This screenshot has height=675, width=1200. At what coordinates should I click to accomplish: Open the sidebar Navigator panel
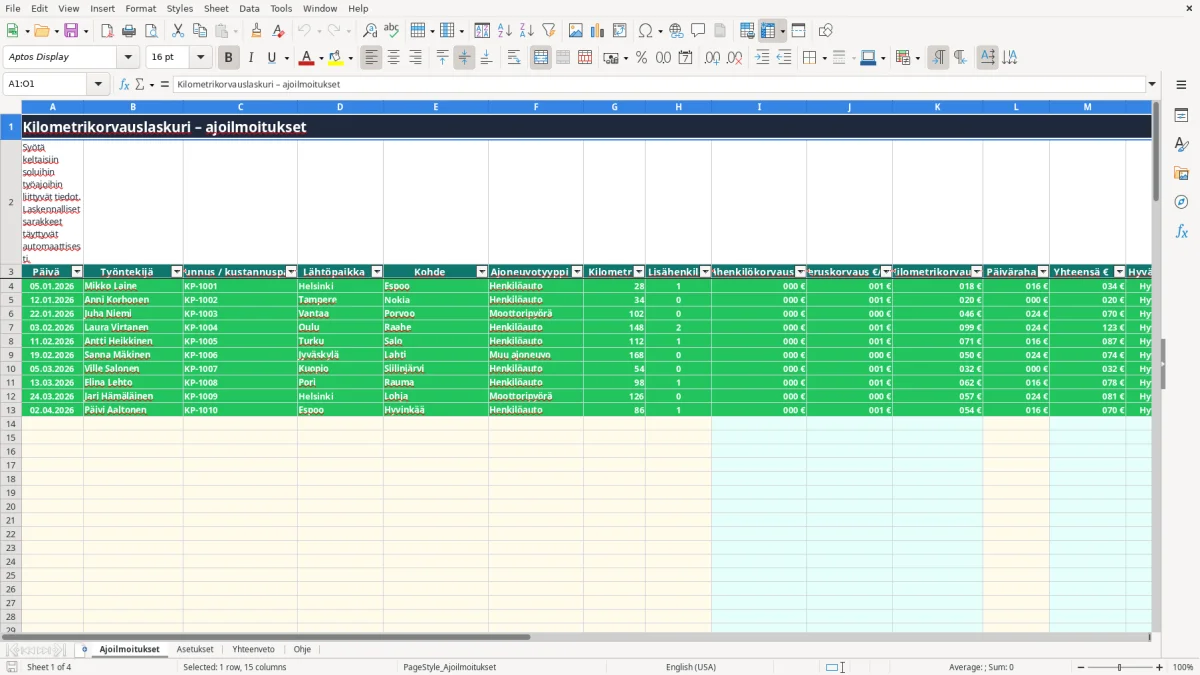pyautogui.click(x=1181, y=202)
